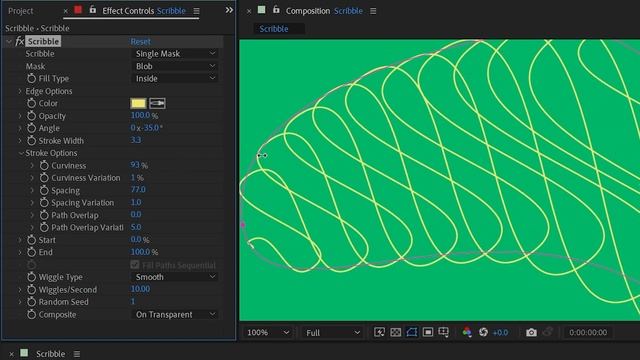Pick color with the eyedropper tool
The height and width of the screenshot is (360, 640).
[x=157, y=103]
